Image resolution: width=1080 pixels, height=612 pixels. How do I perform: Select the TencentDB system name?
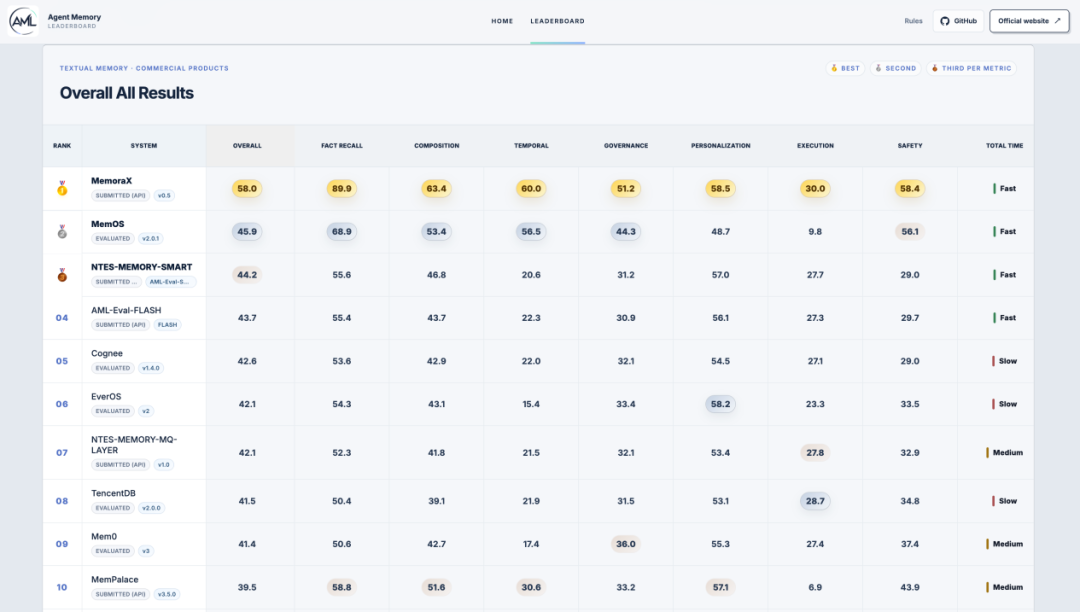coord(113,494)
